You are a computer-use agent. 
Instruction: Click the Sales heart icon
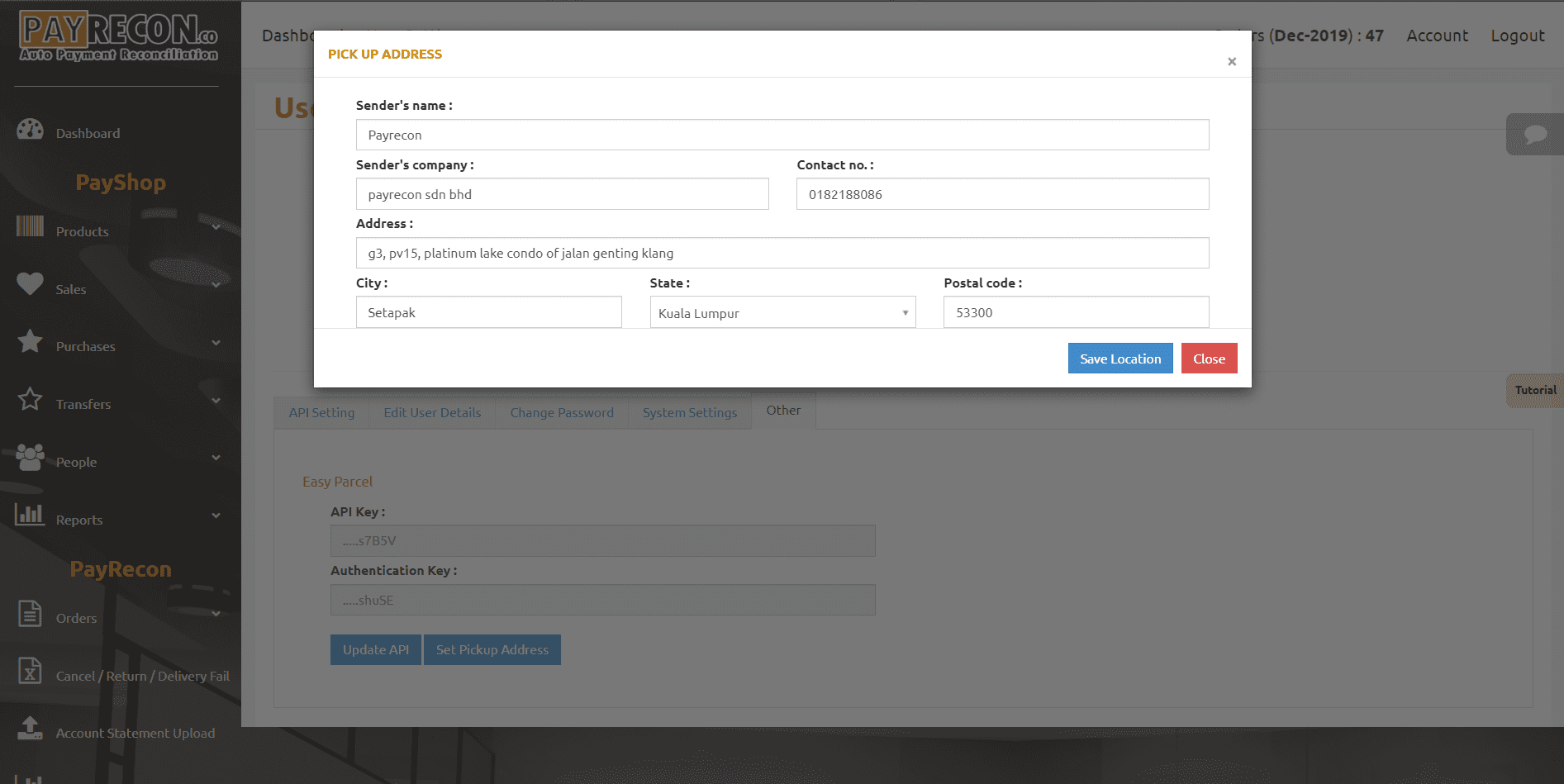tap(30, 284)
